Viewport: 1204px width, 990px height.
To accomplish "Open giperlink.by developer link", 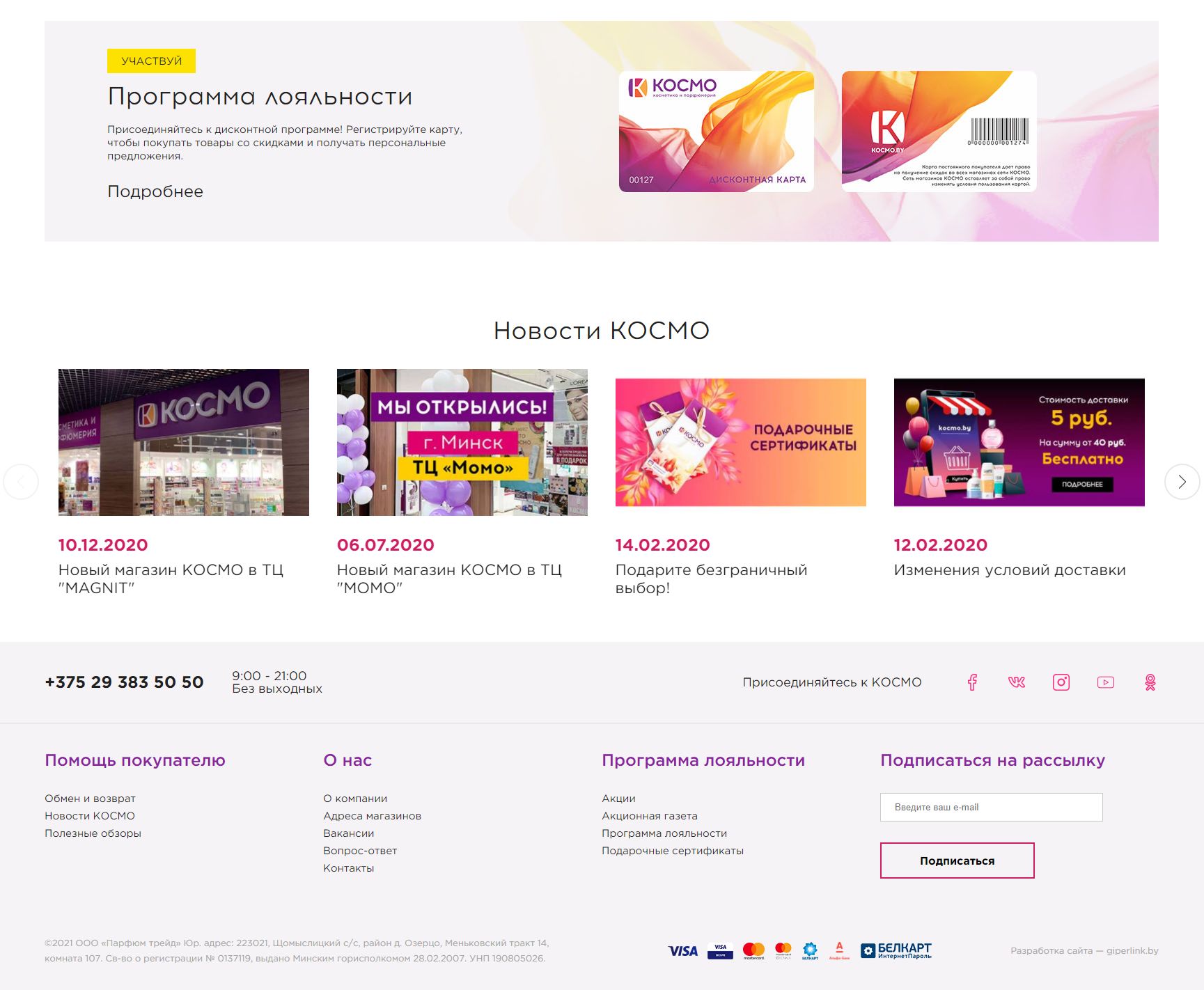I will (x=1132, y=951).
